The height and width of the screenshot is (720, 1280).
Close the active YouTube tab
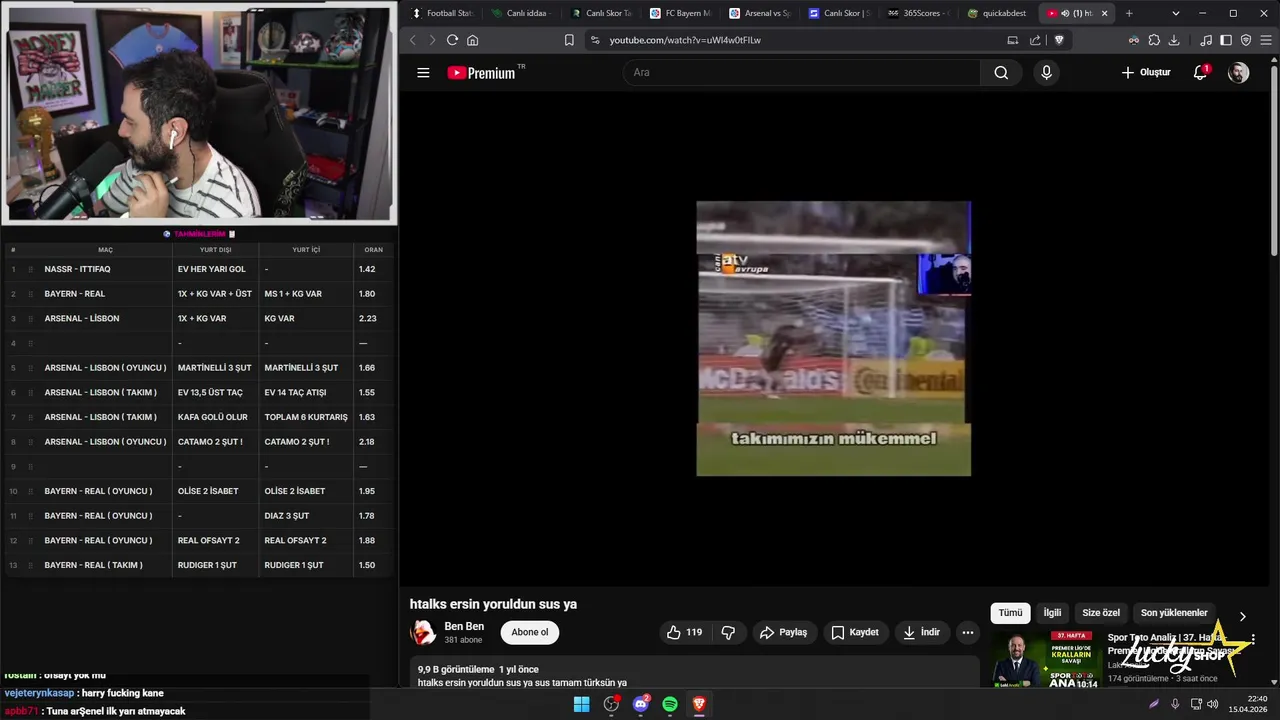pyautogui.click(x=1104, y=13)
